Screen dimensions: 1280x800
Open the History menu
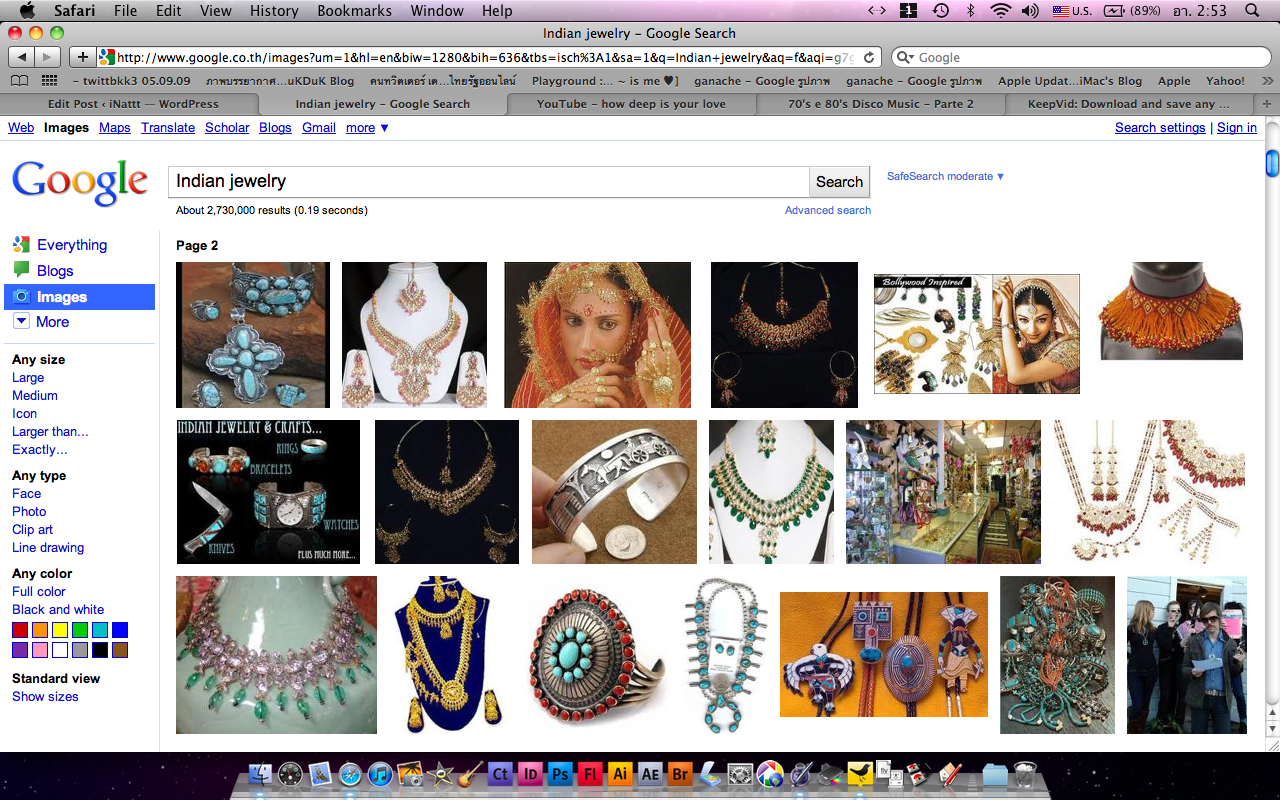(x=274, y=11)
